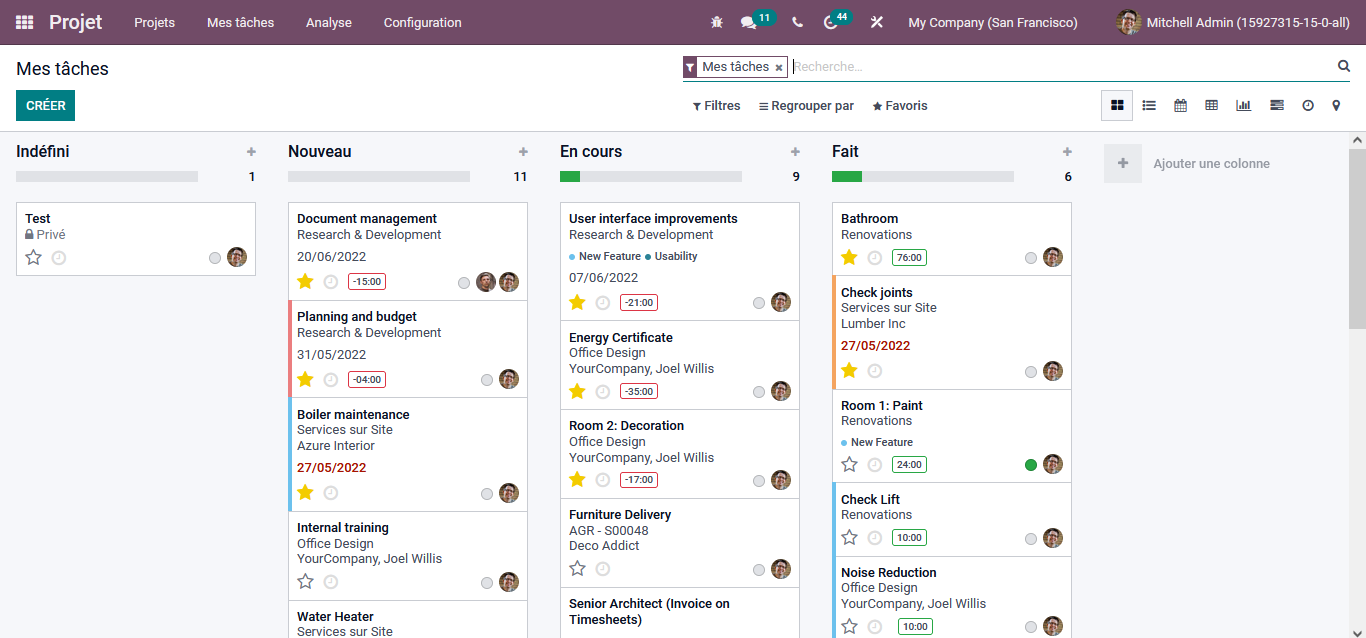Add a task in Nouveau column
1366x638 pixels.
(523, 152)
